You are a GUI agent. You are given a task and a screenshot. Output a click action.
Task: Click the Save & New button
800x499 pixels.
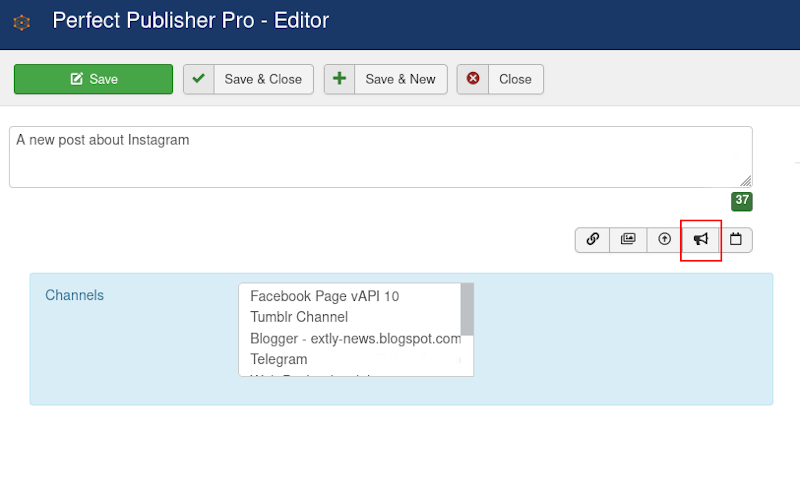point(386,79)
